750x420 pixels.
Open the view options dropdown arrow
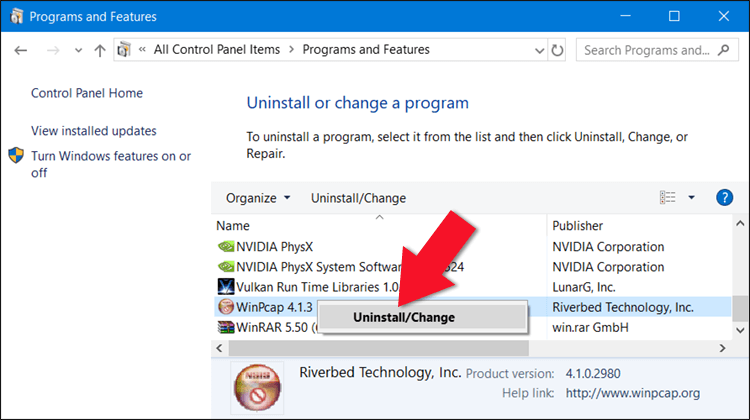click(x=691, y=198)
